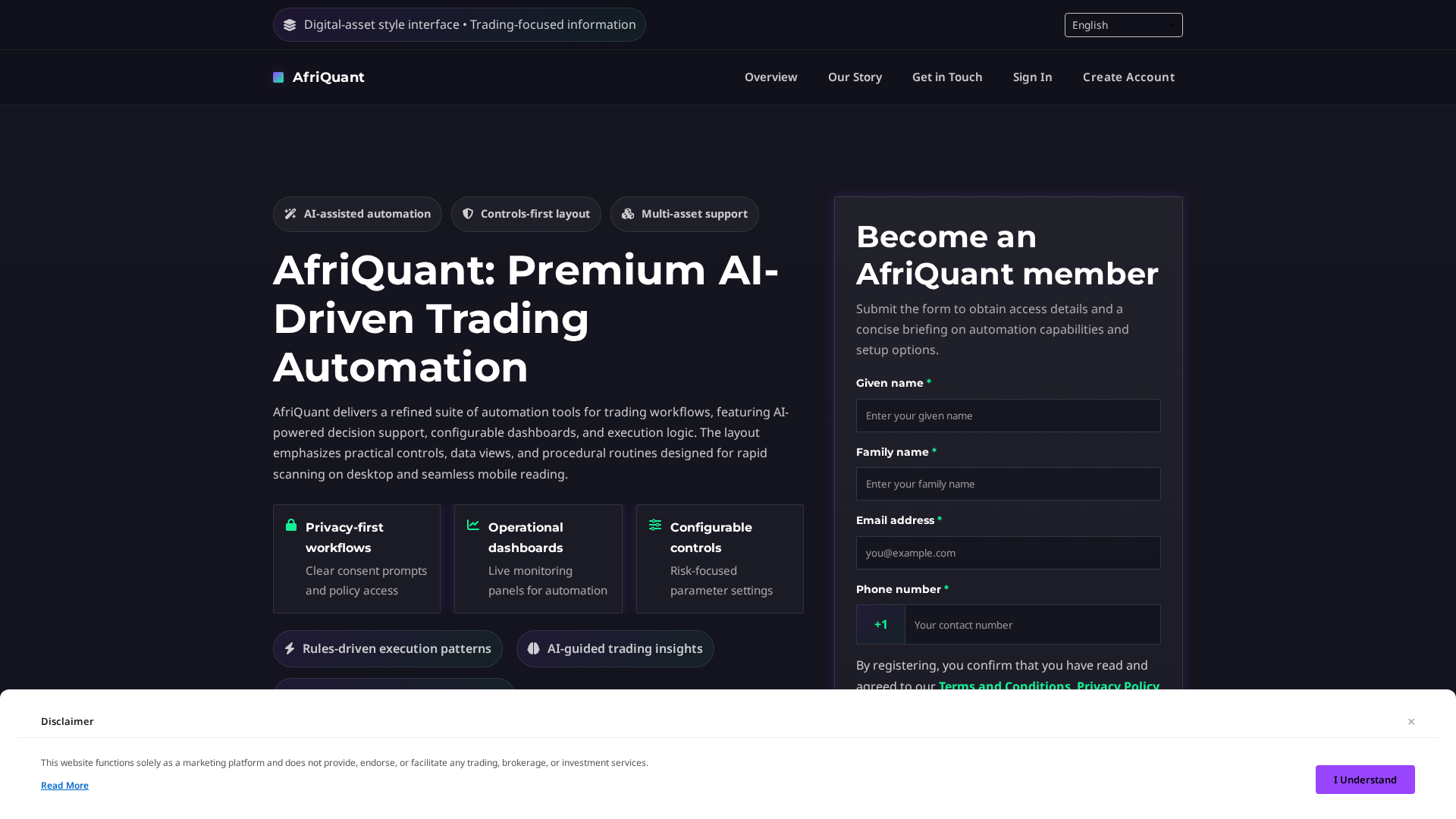Click the Disclaimer title text
Viewport: 1456px width, 819px height.
click(67, 722)
